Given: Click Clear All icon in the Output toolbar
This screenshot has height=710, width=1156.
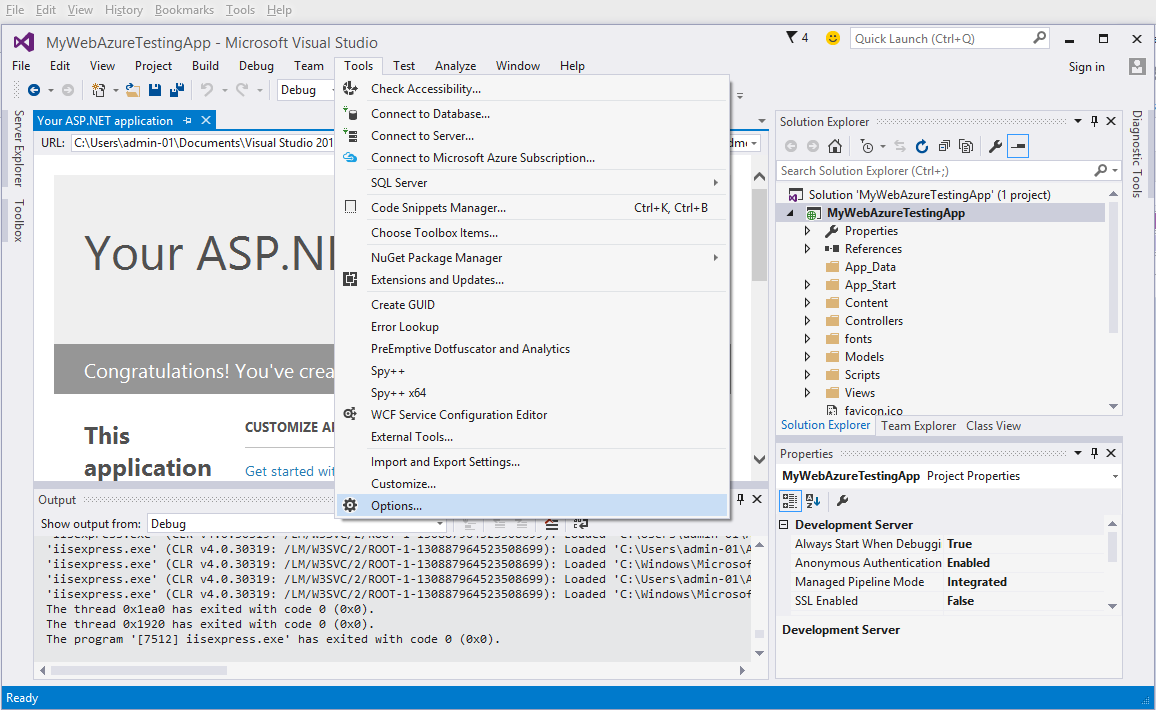Looking at the screenshot, I should coord(551,524).
